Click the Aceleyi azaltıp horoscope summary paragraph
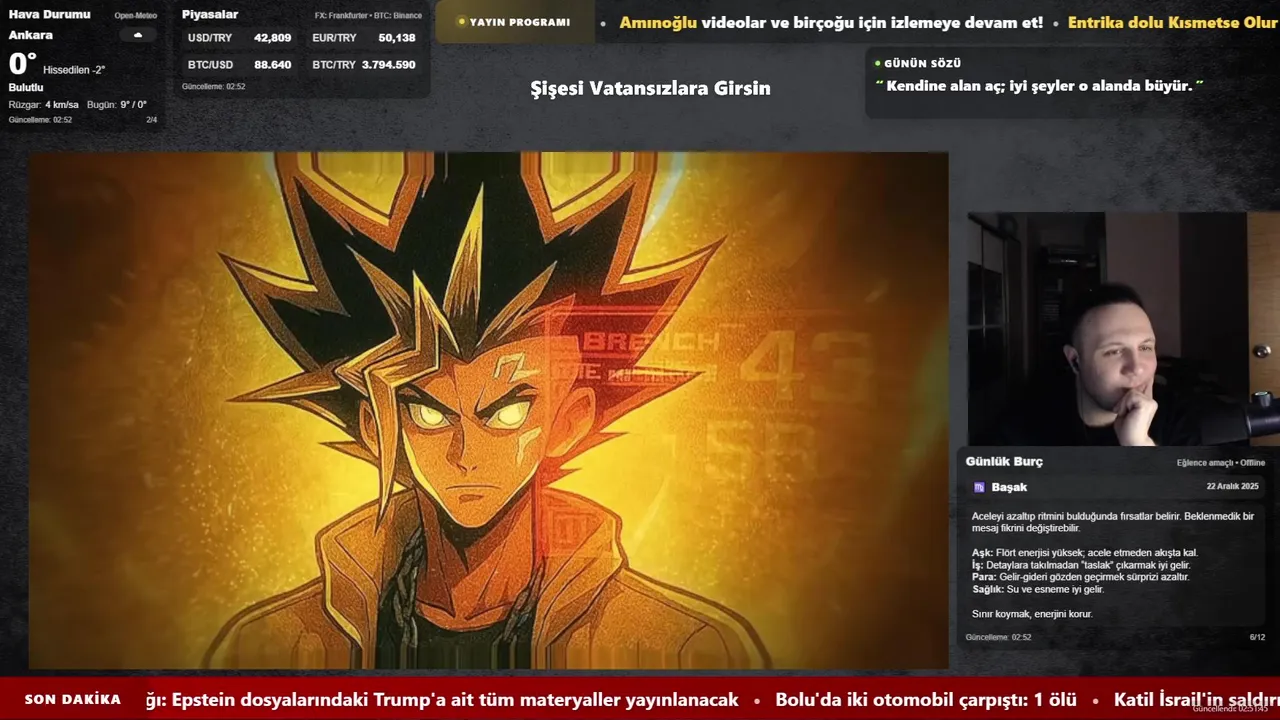Image resolution: width=1280 pixels, height=720 pixels. click(x=1113, y=522)
